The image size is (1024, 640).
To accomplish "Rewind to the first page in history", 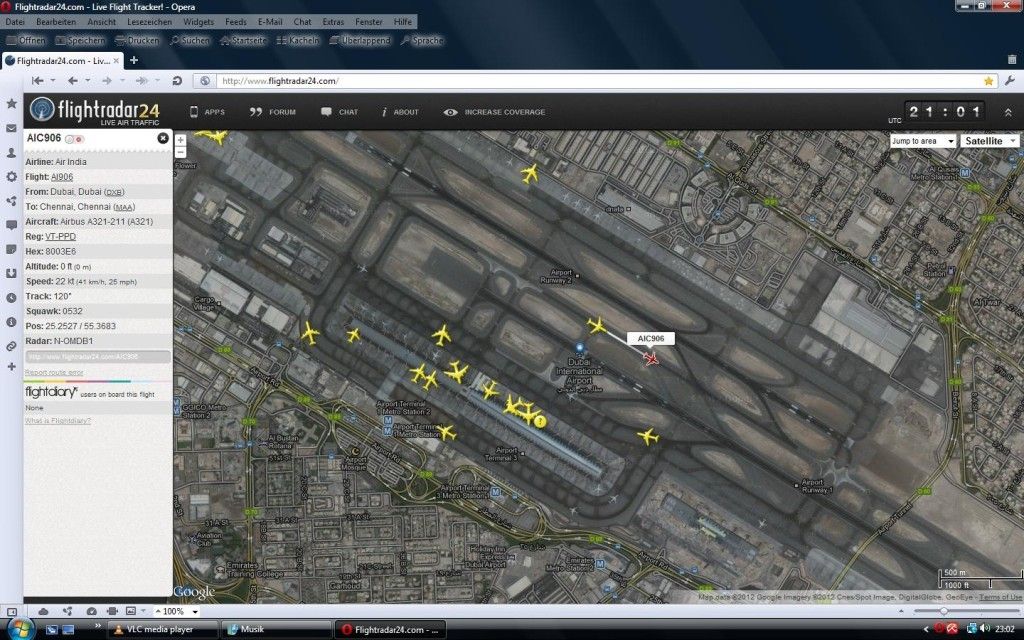I will click(x=37, y=81).
